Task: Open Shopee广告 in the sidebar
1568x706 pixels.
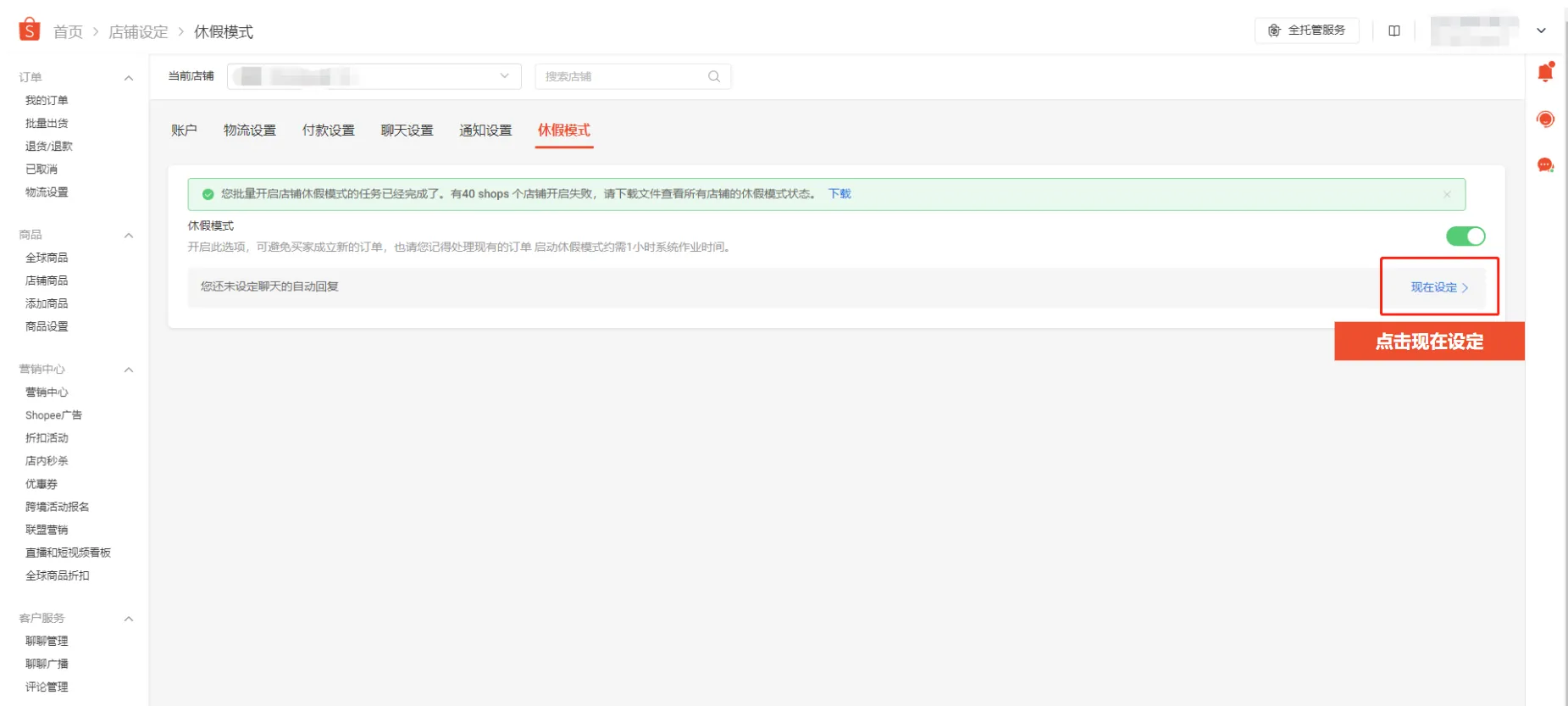Action: (53, 415)
